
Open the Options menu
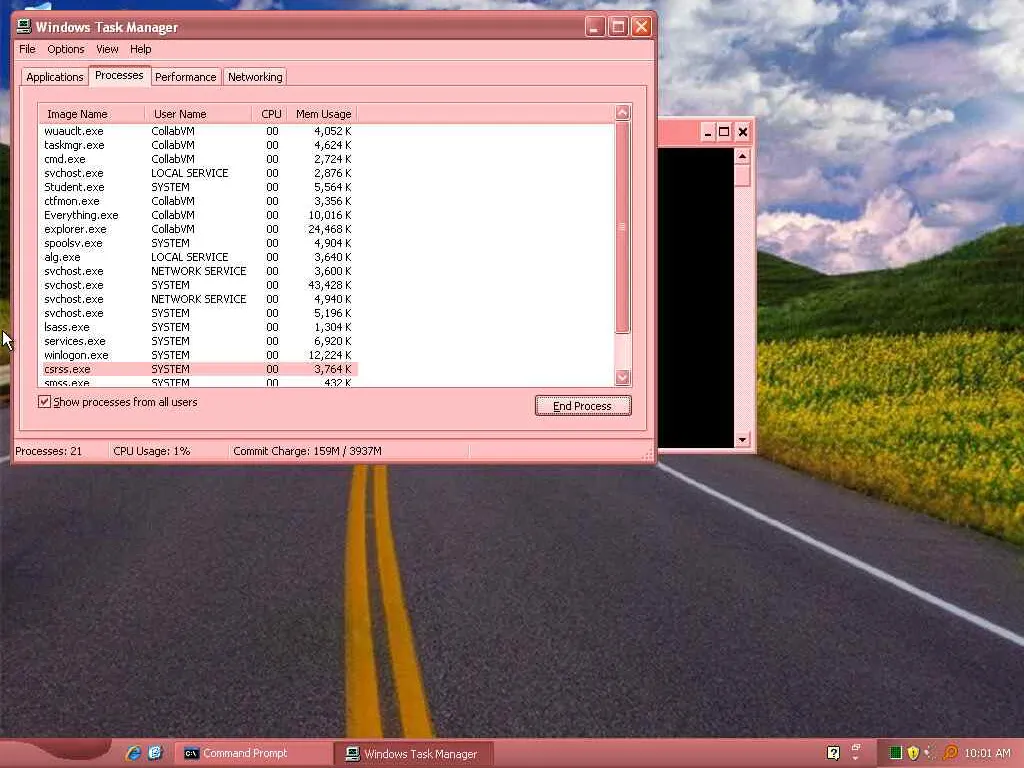65,49
